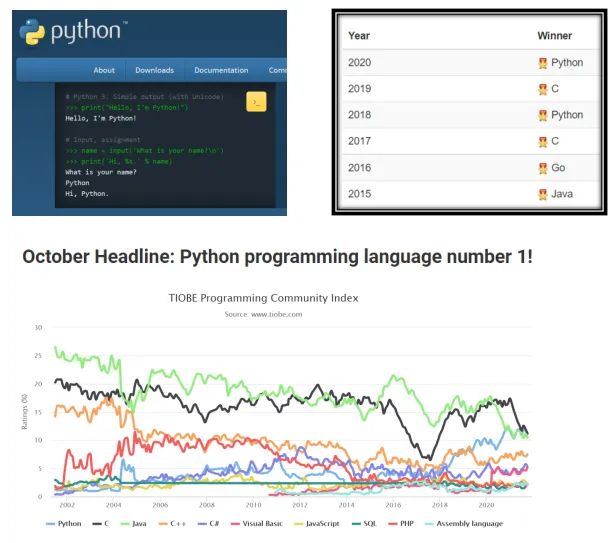The image size is (616, 543).
Task: Toggle Java series in chart legend
Action: tap(133, 524)
